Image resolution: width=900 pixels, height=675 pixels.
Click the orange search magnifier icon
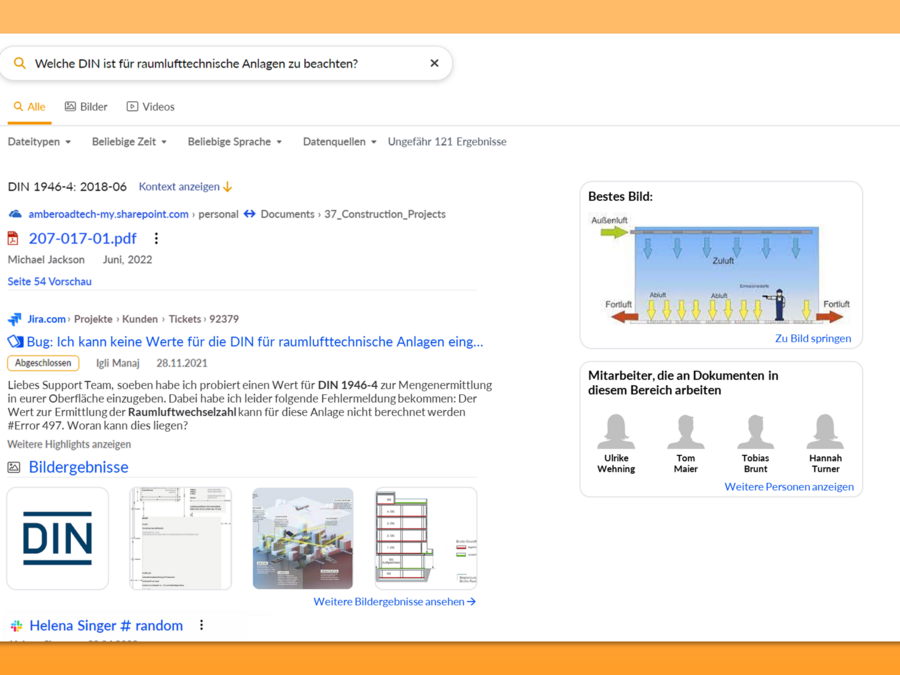point(20,63)
